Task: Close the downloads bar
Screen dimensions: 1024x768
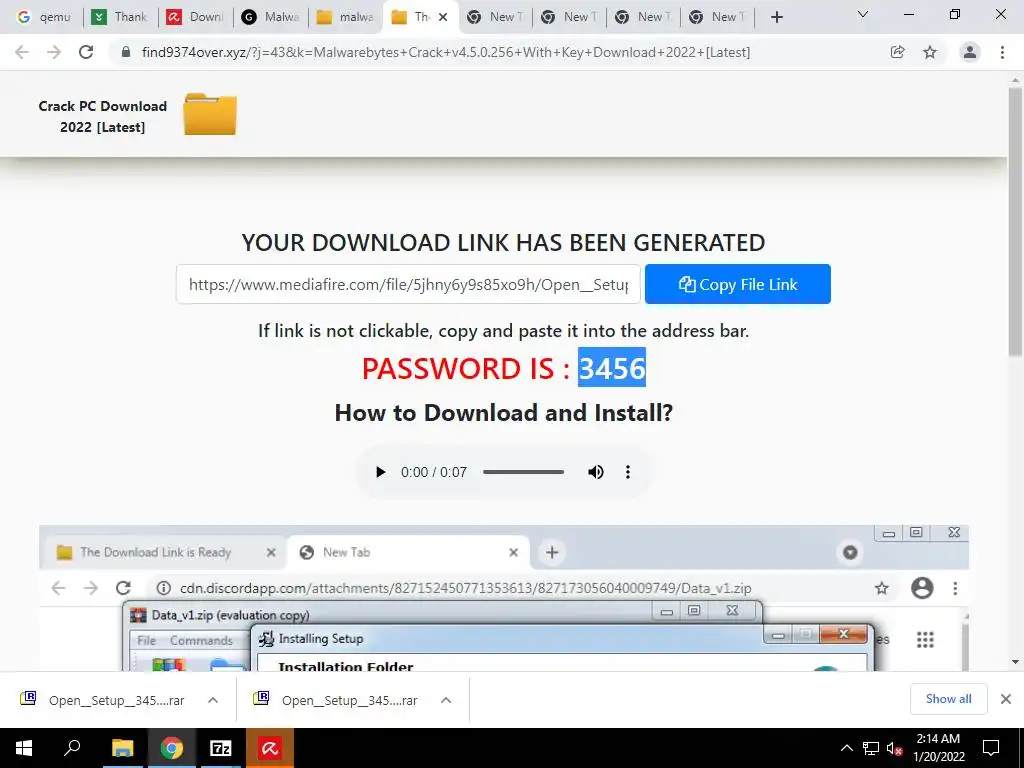Action: pos(1006,699)
